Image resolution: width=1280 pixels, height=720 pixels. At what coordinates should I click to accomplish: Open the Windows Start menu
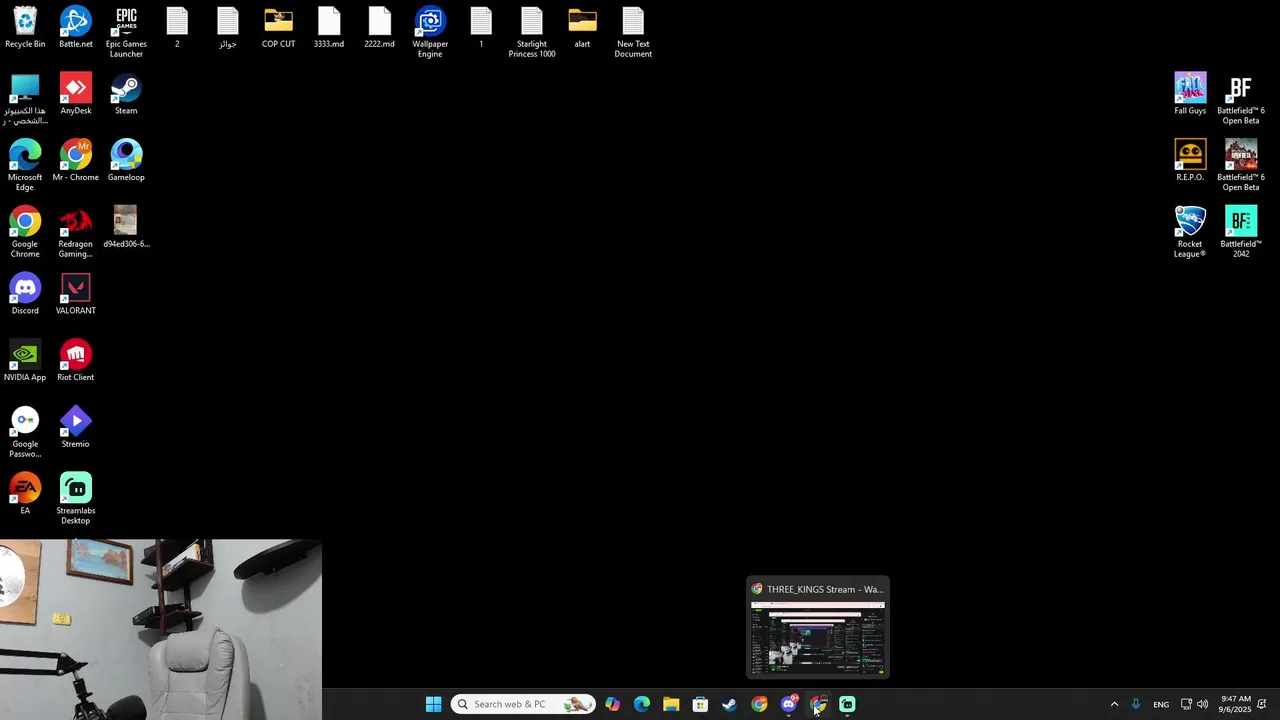click(x=434, y=704)
